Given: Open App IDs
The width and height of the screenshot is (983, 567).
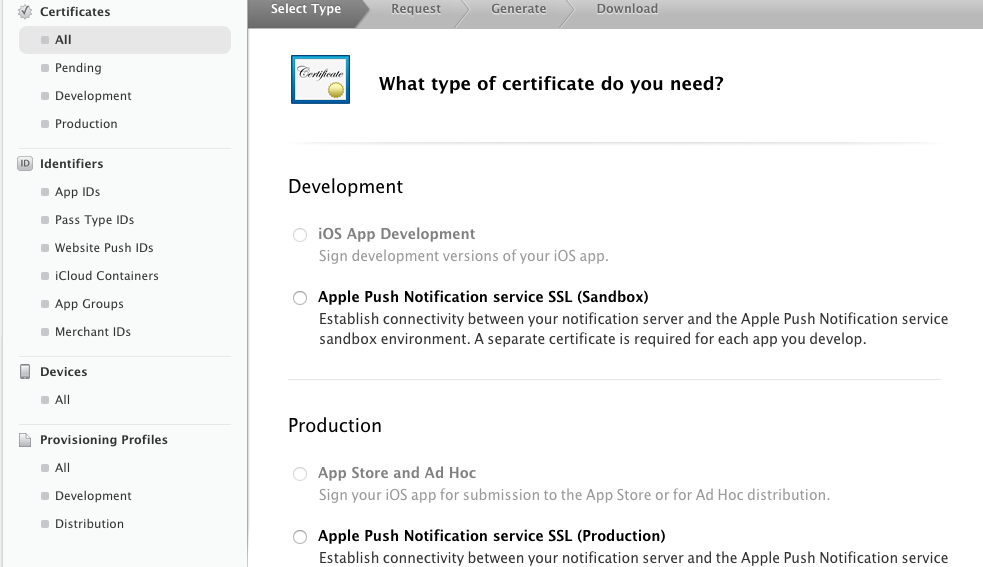Looking at the screenshot, I should coord(77,192).
